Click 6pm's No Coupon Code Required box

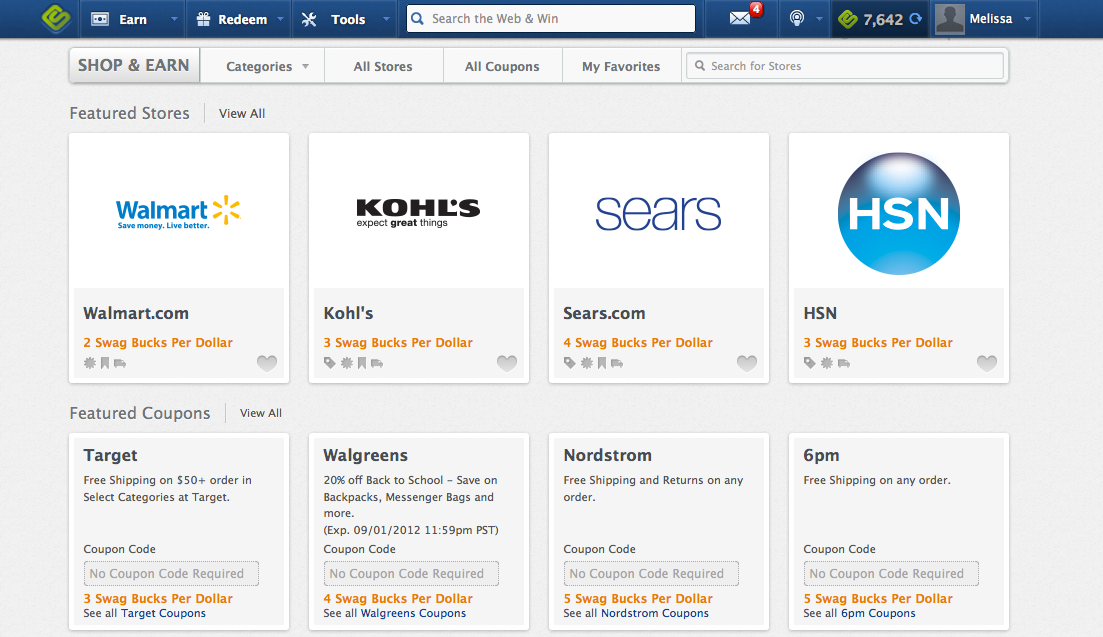(x=891, y=573)
